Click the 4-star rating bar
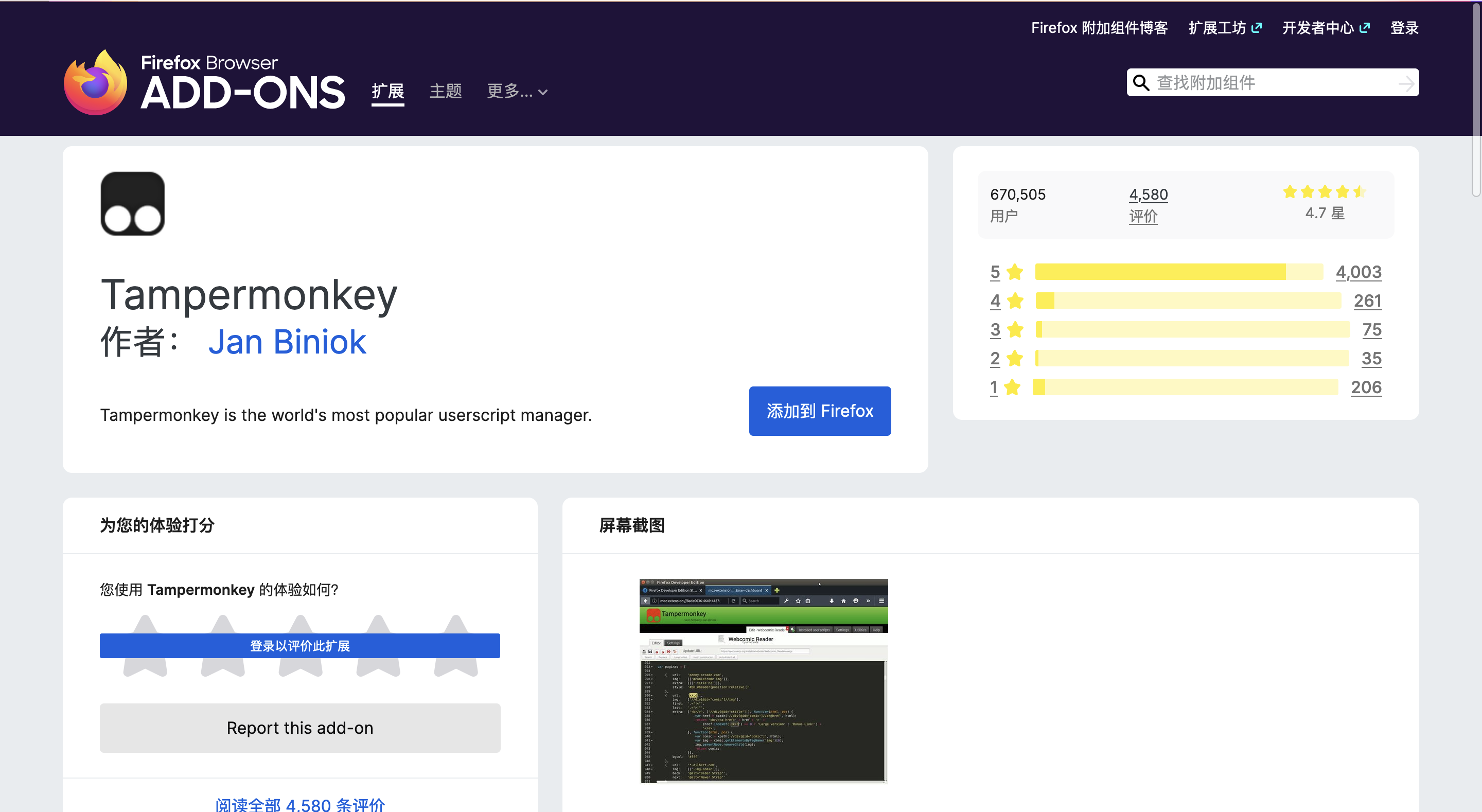Screen dimensions: 1482x812 pos(1188,301)
